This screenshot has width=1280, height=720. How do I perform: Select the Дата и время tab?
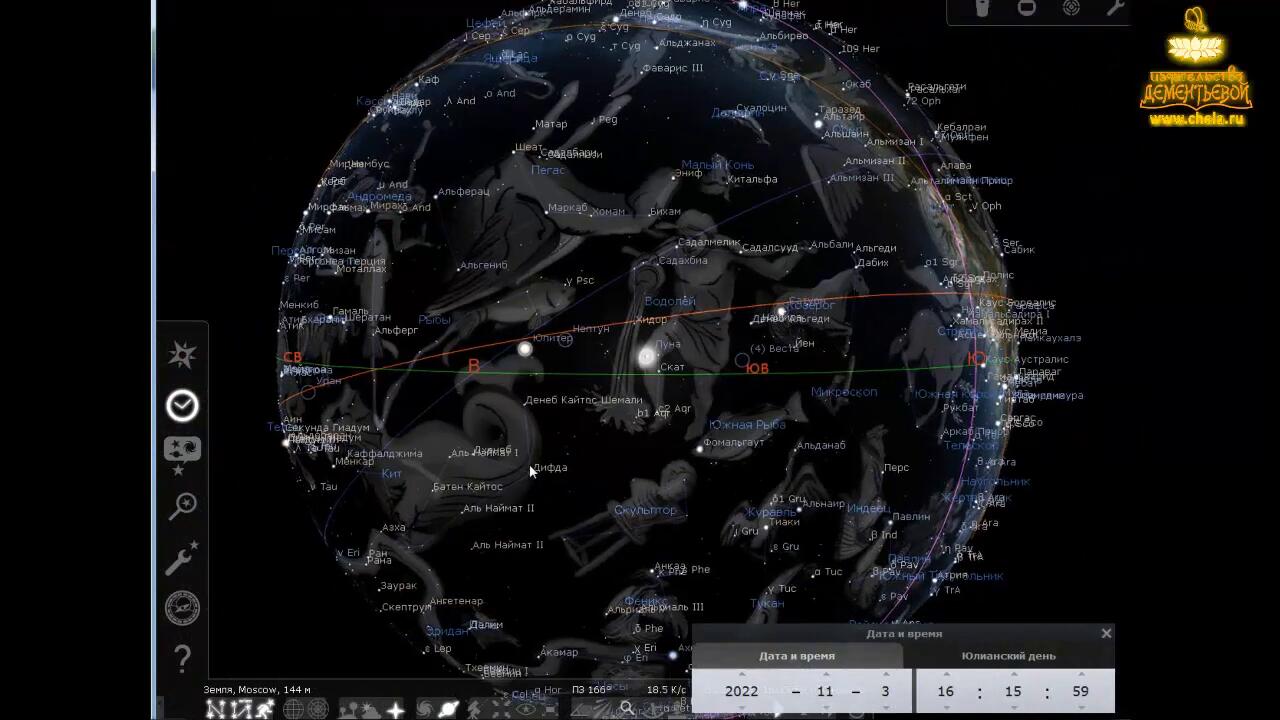[797, 656]
